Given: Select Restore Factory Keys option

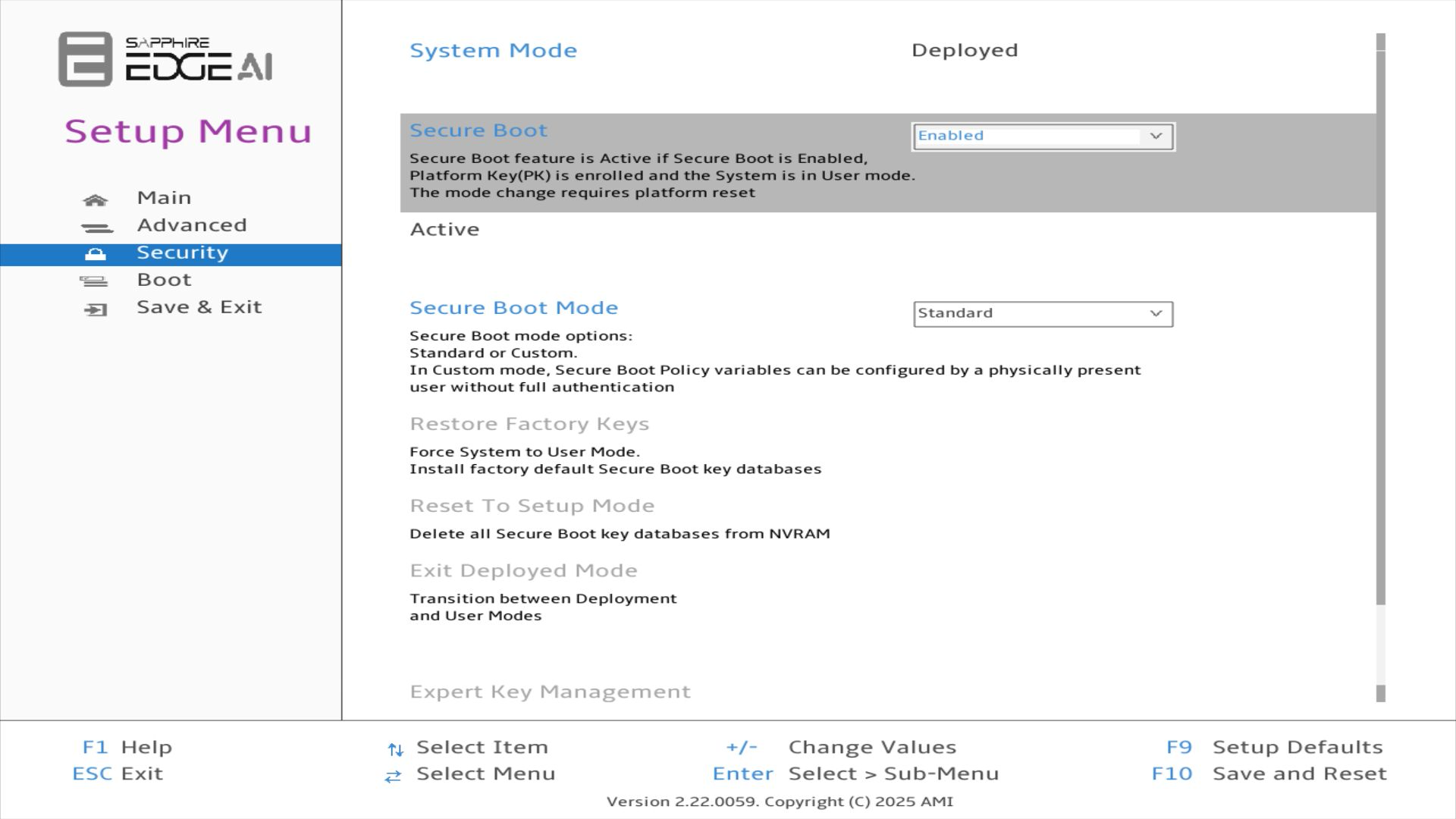Looking at the screenshot, I should tap(529, 424).
